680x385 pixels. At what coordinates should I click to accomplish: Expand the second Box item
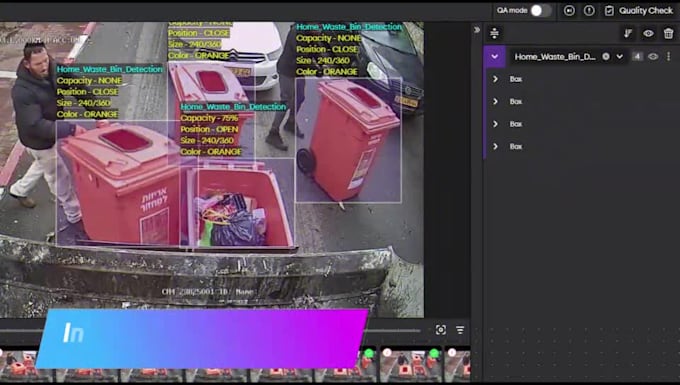click(495, 101)
